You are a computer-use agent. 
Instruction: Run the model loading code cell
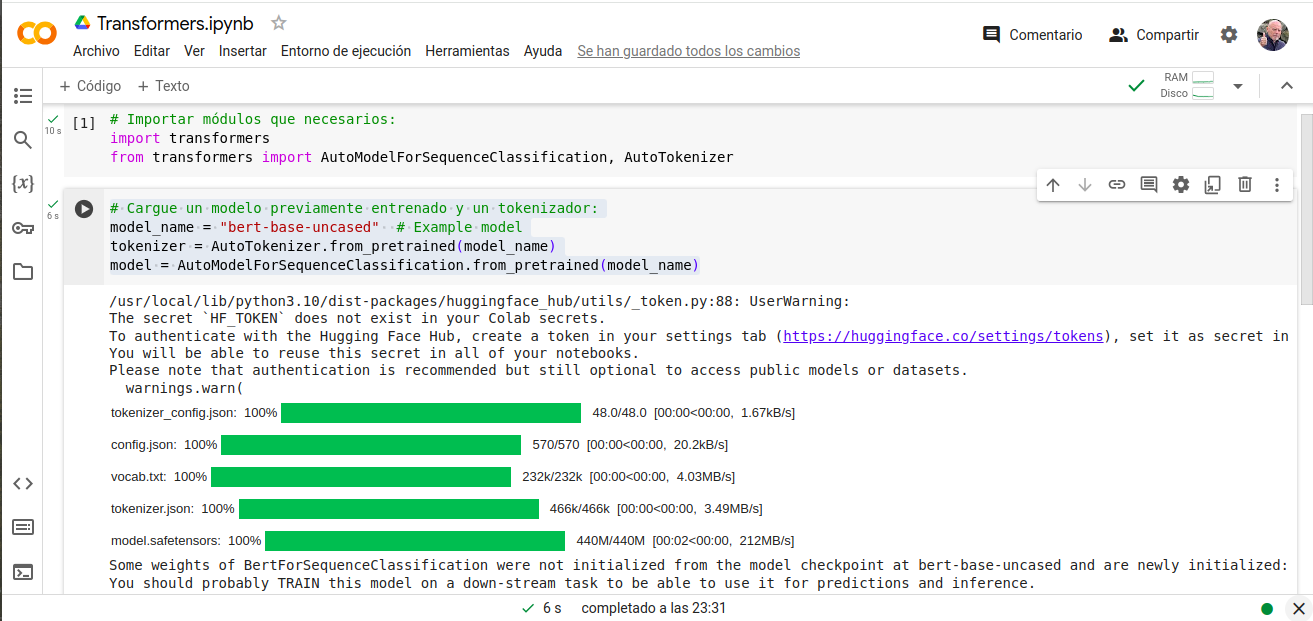pos(84,209)
